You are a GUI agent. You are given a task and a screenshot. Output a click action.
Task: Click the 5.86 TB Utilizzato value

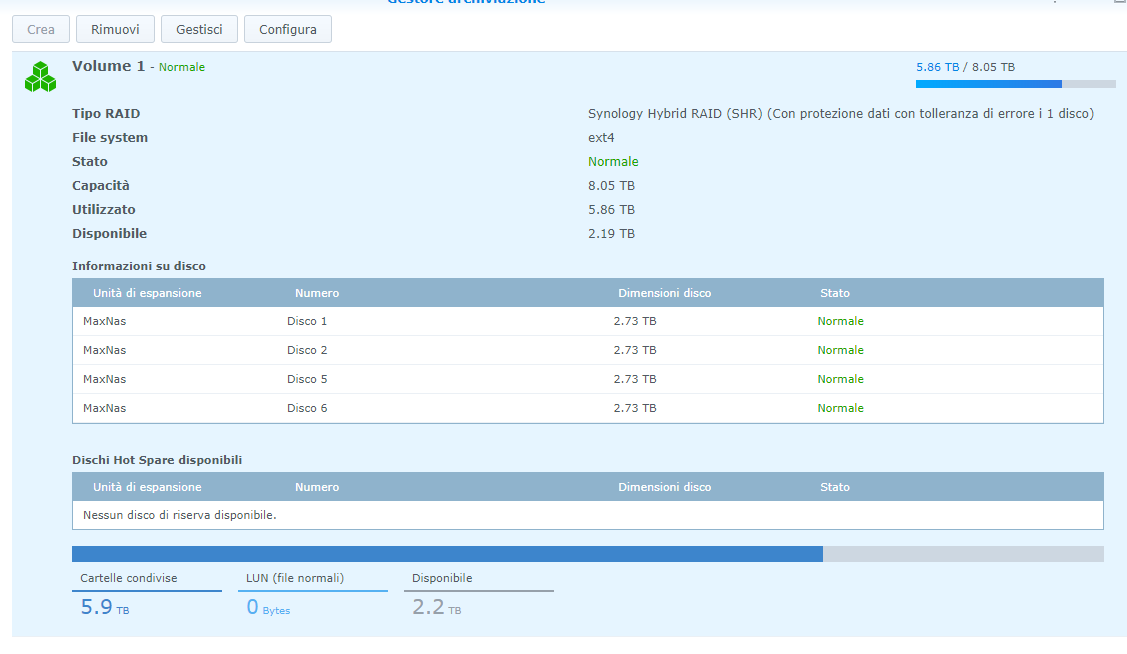pyautogui.click(x=611, y=210)
